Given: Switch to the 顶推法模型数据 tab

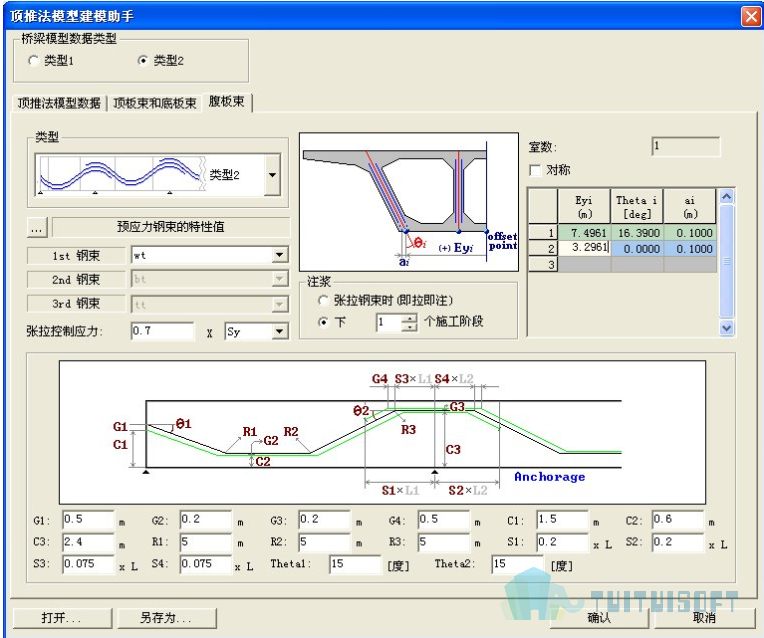Looking at the screenshot, I should 59,103.
